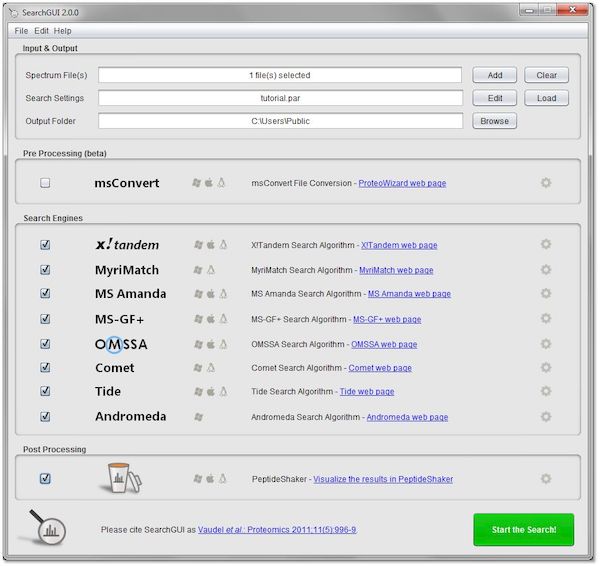Screen dimensions: 600x567
Task: Open the Vaudel et al. Proteomics citation
Action: click(x=277, y=530)
